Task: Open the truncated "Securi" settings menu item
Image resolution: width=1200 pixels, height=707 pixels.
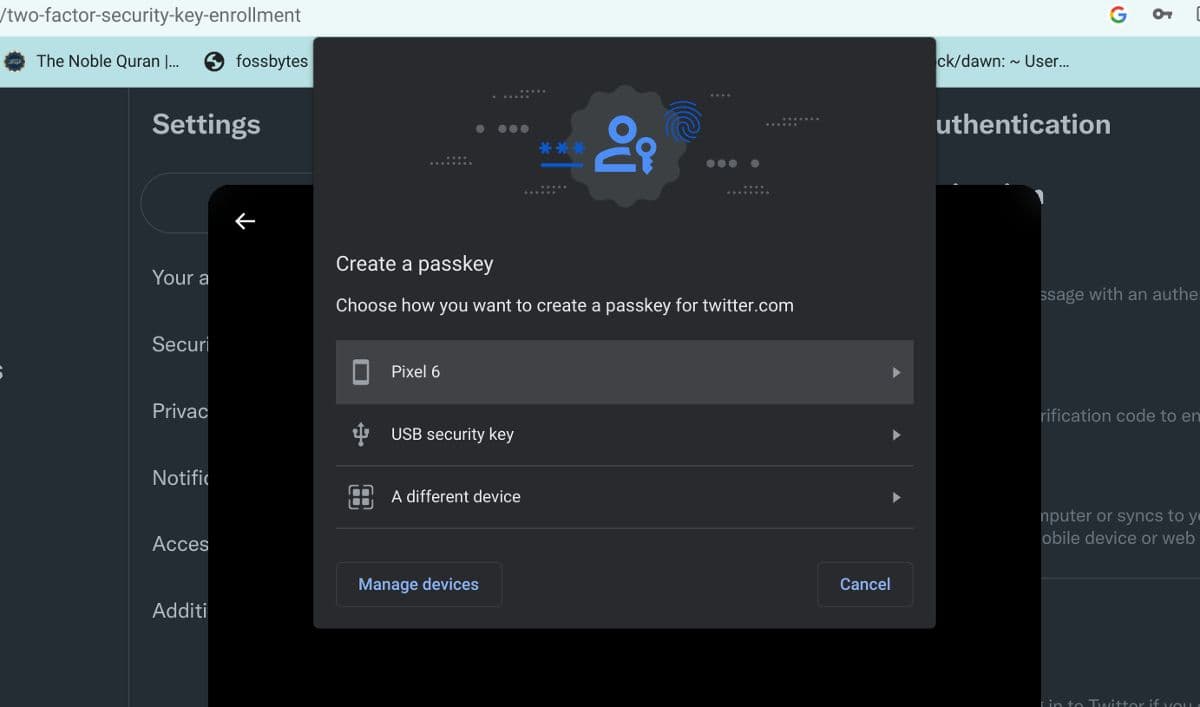Action: point(180,344)
